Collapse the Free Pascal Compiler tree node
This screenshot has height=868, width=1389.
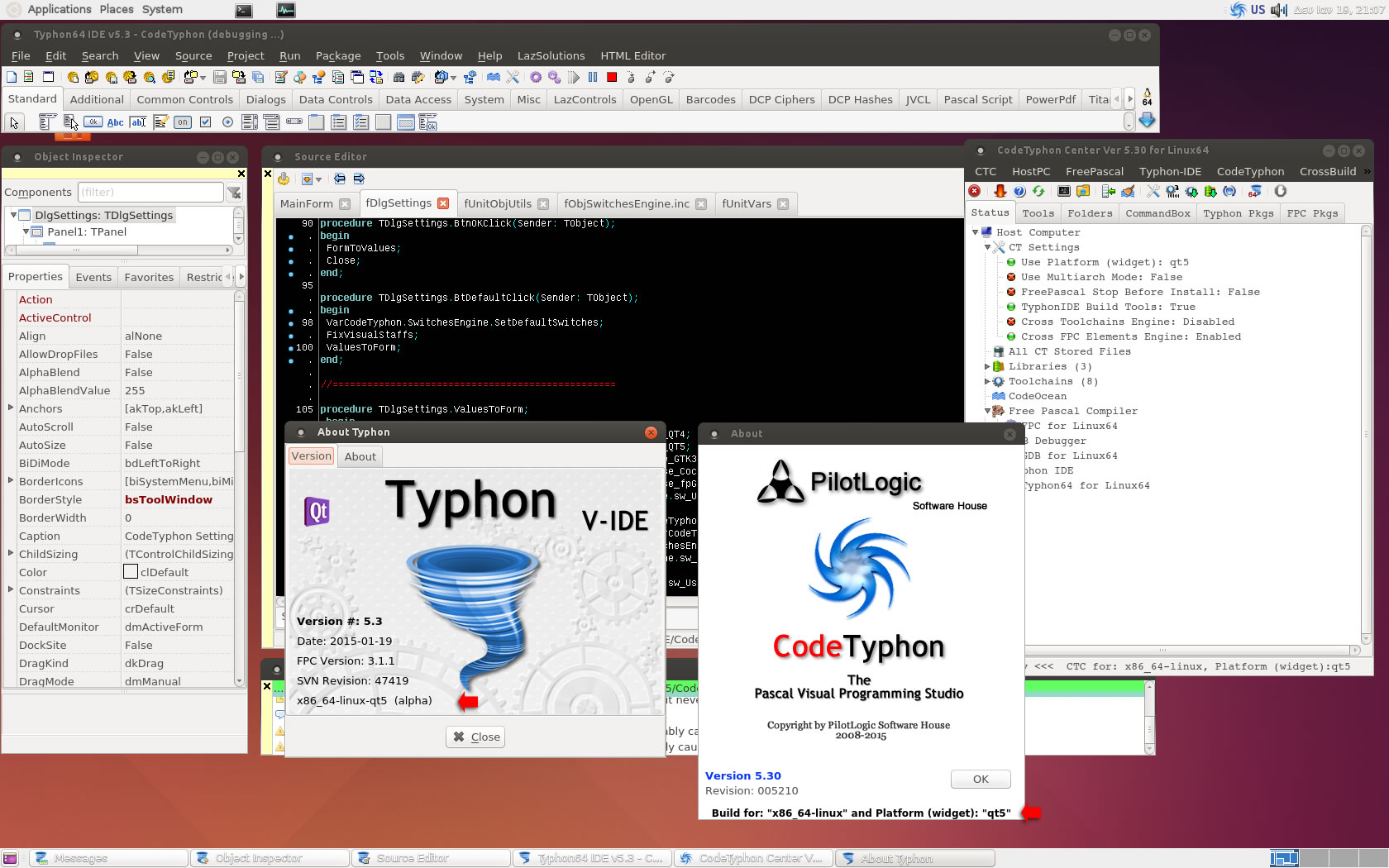(x=987, y=411)
